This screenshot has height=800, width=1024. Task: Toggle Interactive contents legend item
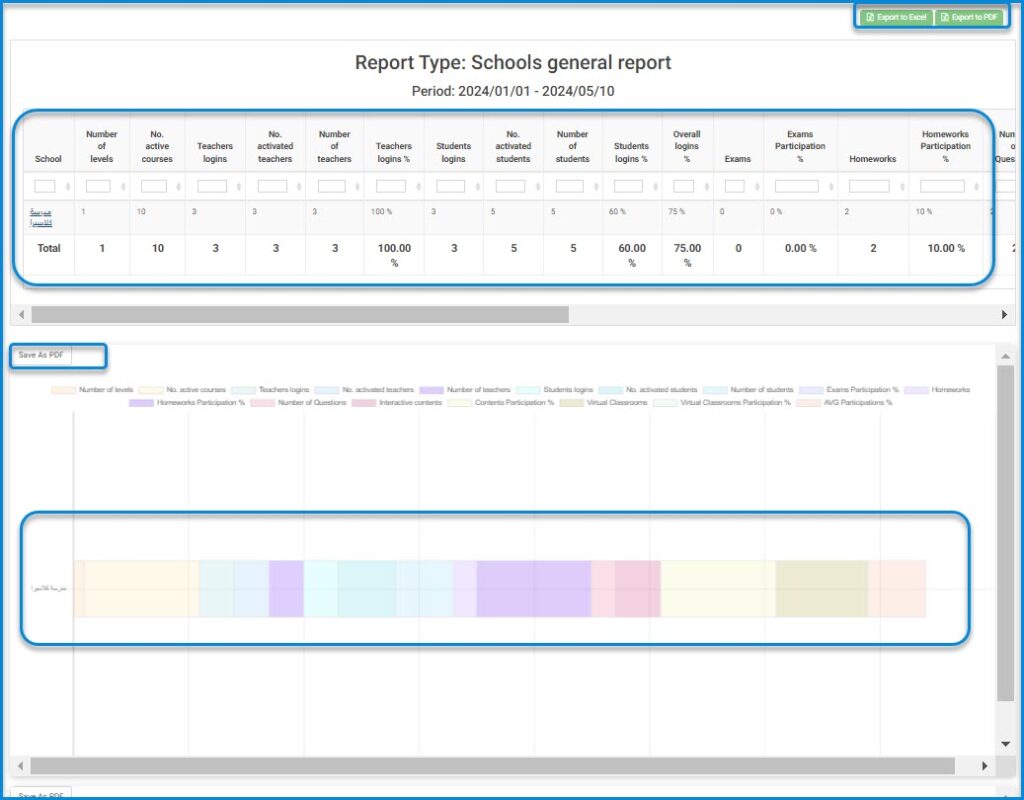(397, 403)
